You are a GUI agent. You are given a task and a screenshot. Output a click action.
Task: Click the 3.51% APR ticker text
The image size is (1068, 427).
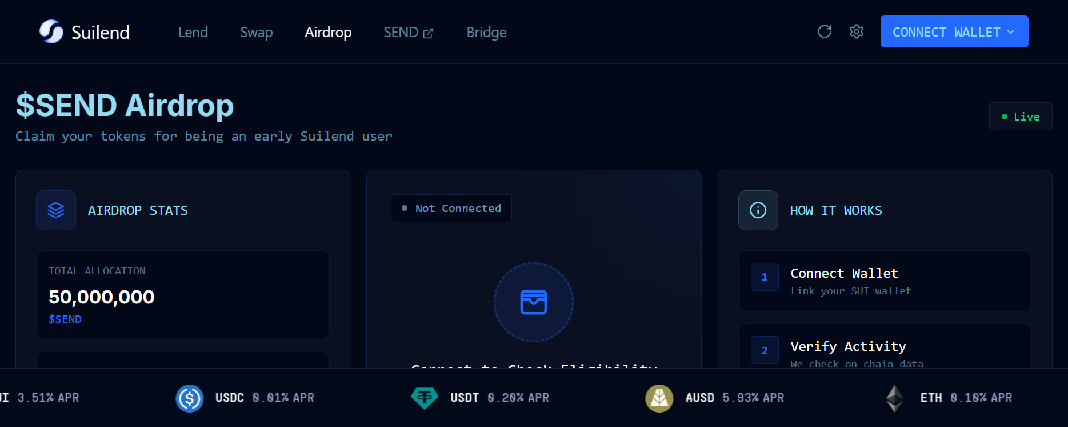(x=48, y=398)
